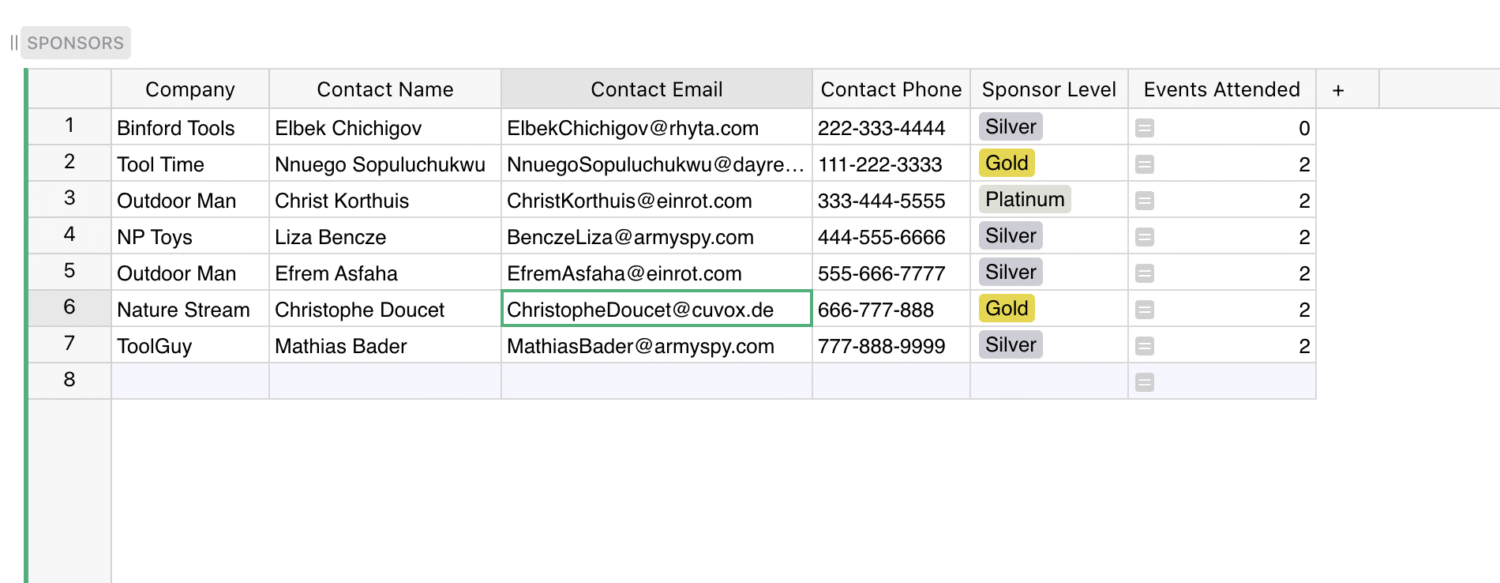This screenshot has height=583, width=1500.
Task: Open Silver sponsor level choice for ToolGuy
Action: [x=1010, y=344]
